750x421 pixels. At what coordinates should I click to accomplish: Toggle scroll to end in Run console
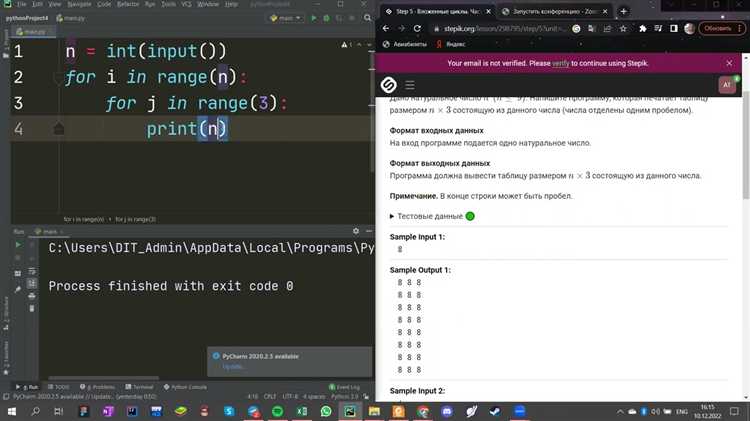(32, 284)
